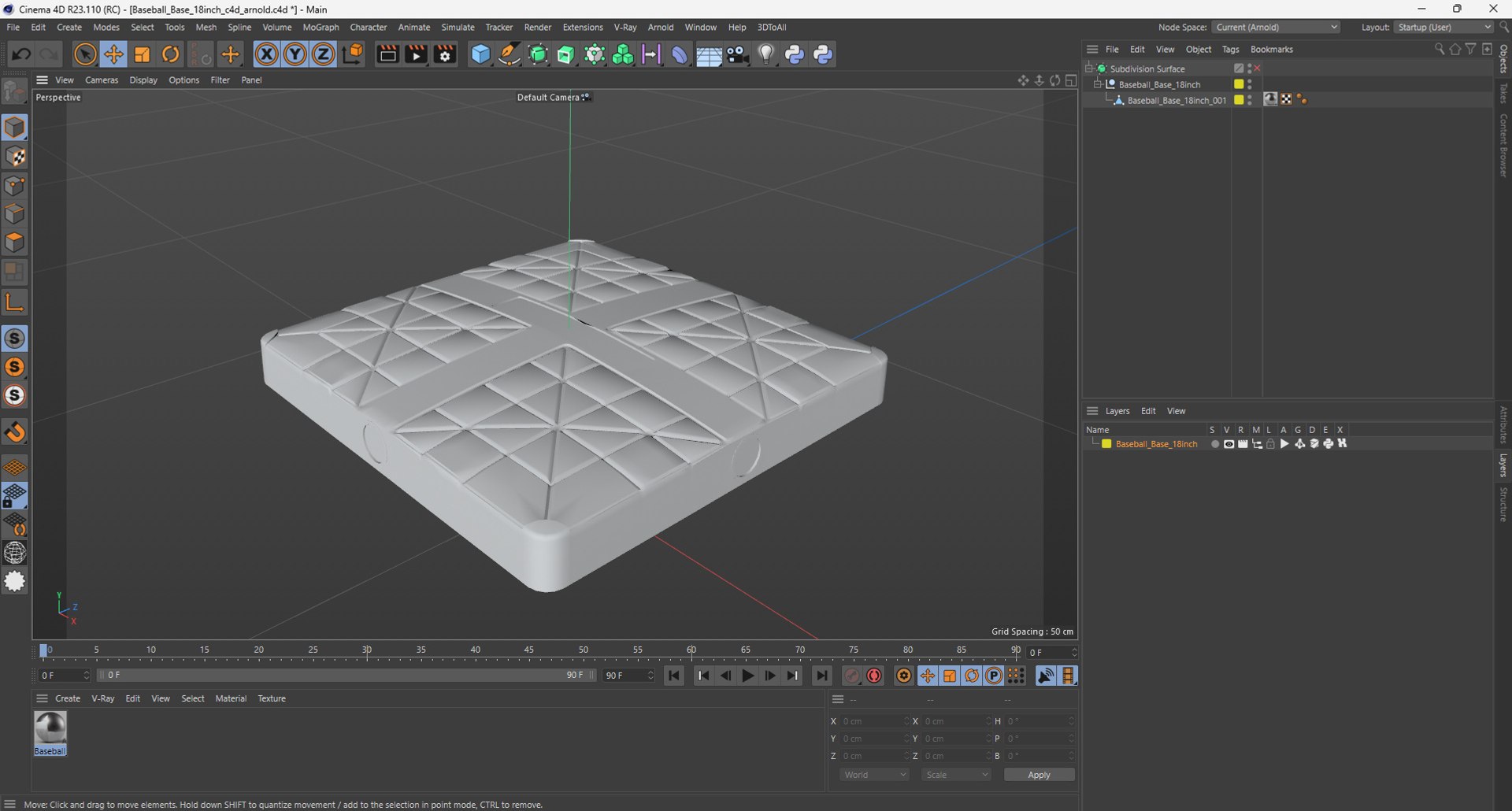Open the Node Space dropdown
Viewport: 1512px width, 811px height.
tap(1276, 27)
